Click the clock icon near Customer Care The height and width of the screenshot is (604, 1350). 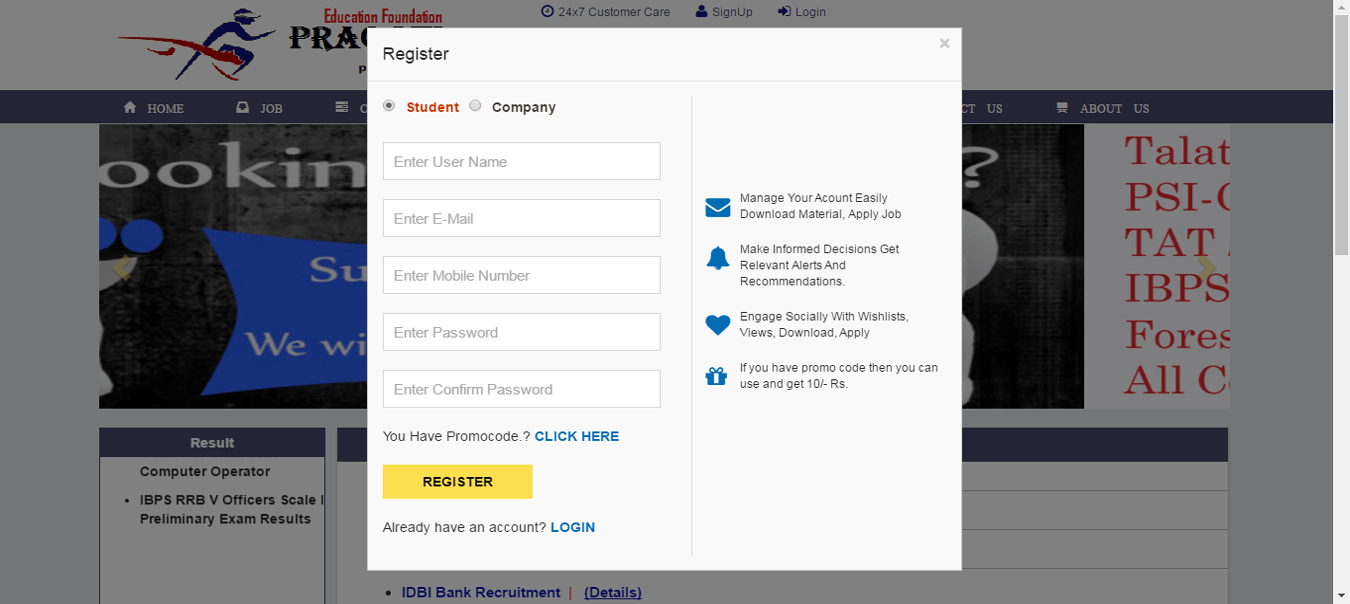pos(547,11)
